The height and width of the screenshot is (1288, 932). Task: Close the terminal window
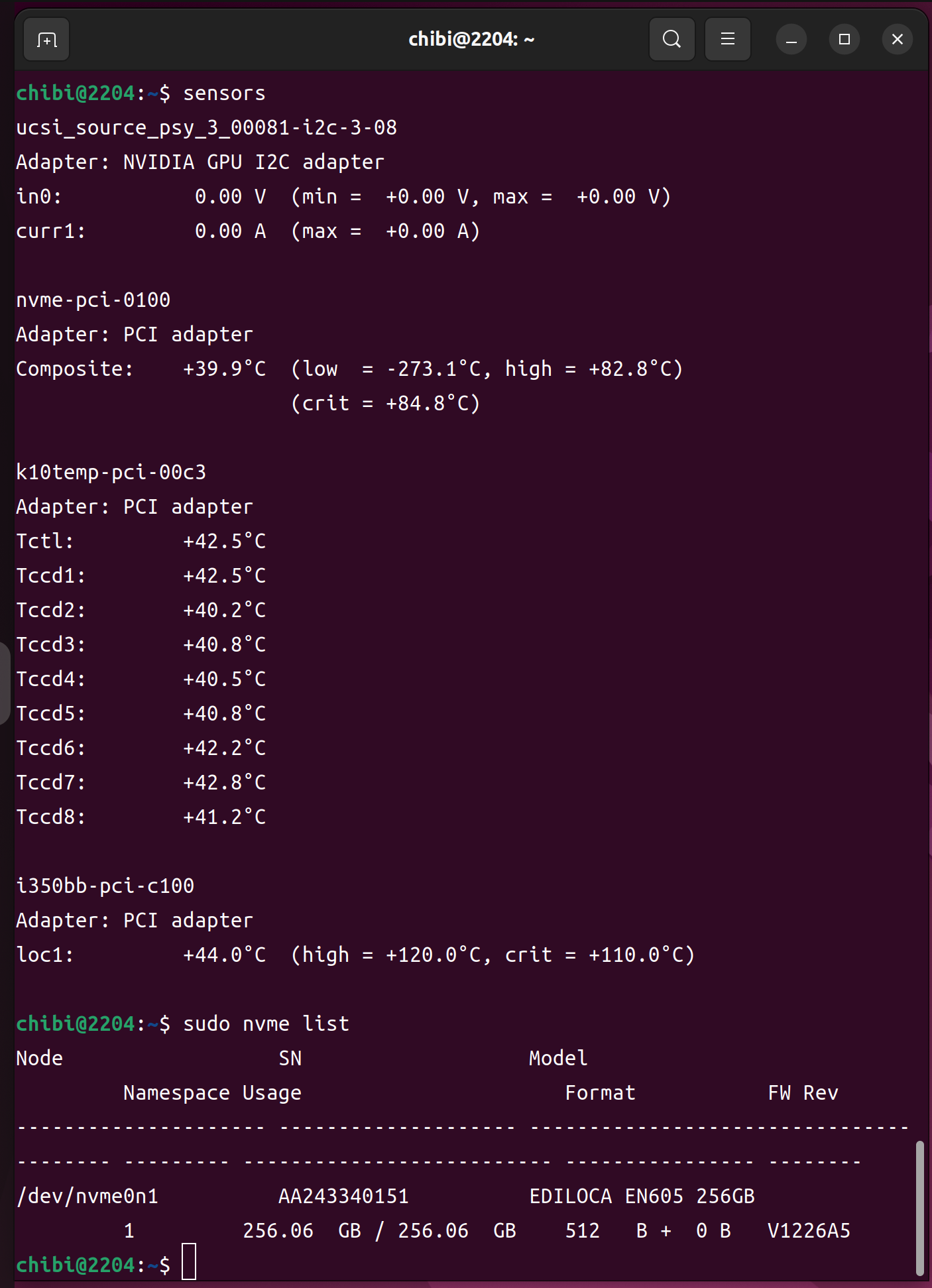point(897,40)
